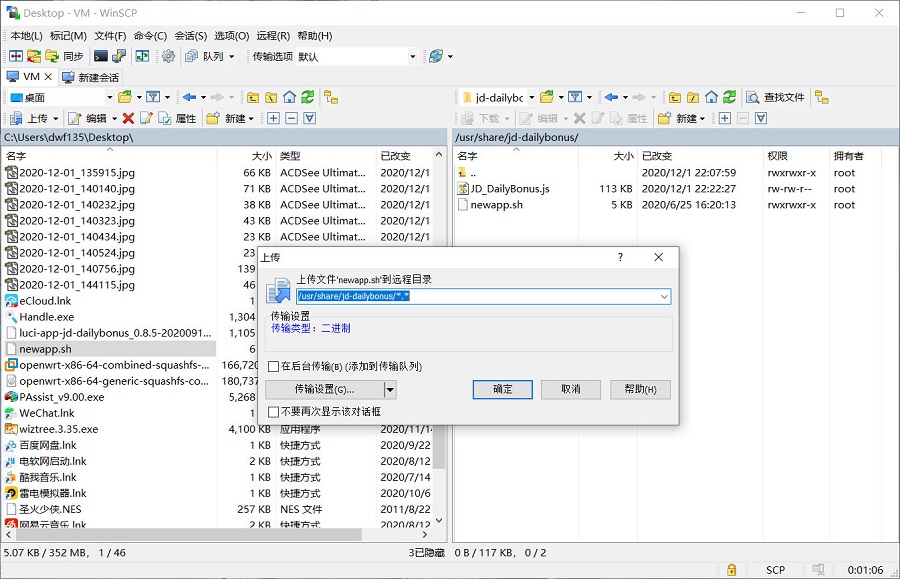Select JD_DailyBonus.js in the remote panel
This screenshot has width=900, height=579.
pyautogui.click(x=510, y=189)
